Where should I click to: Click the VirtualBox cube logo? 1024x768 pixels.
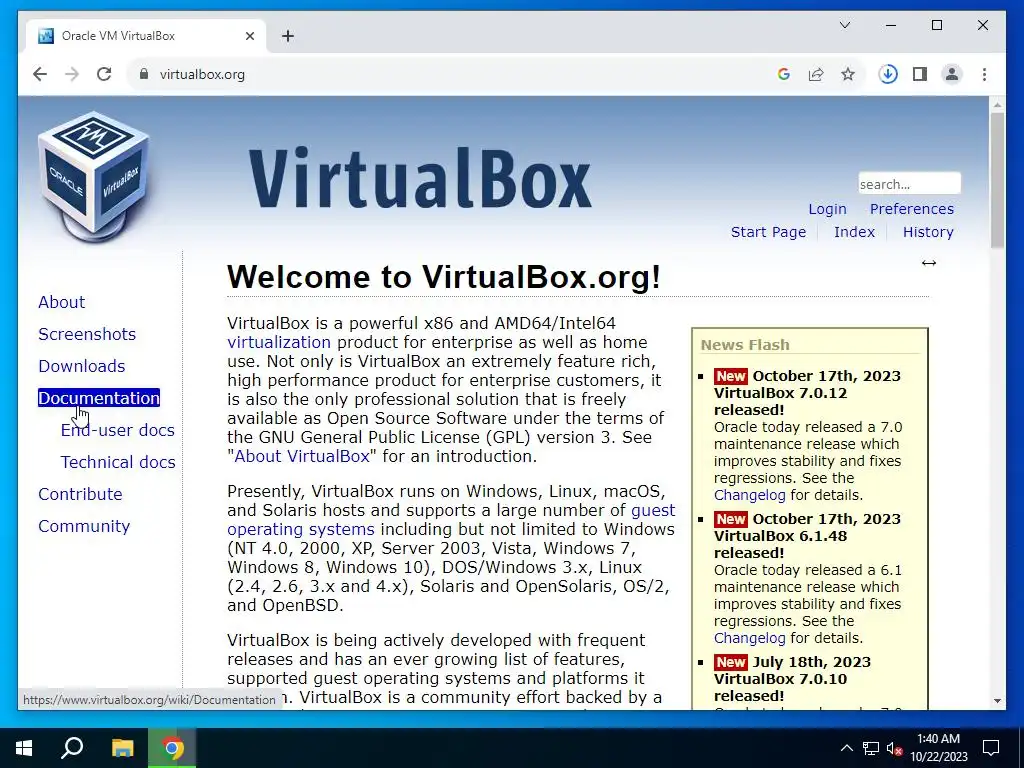tap(95, 175)
